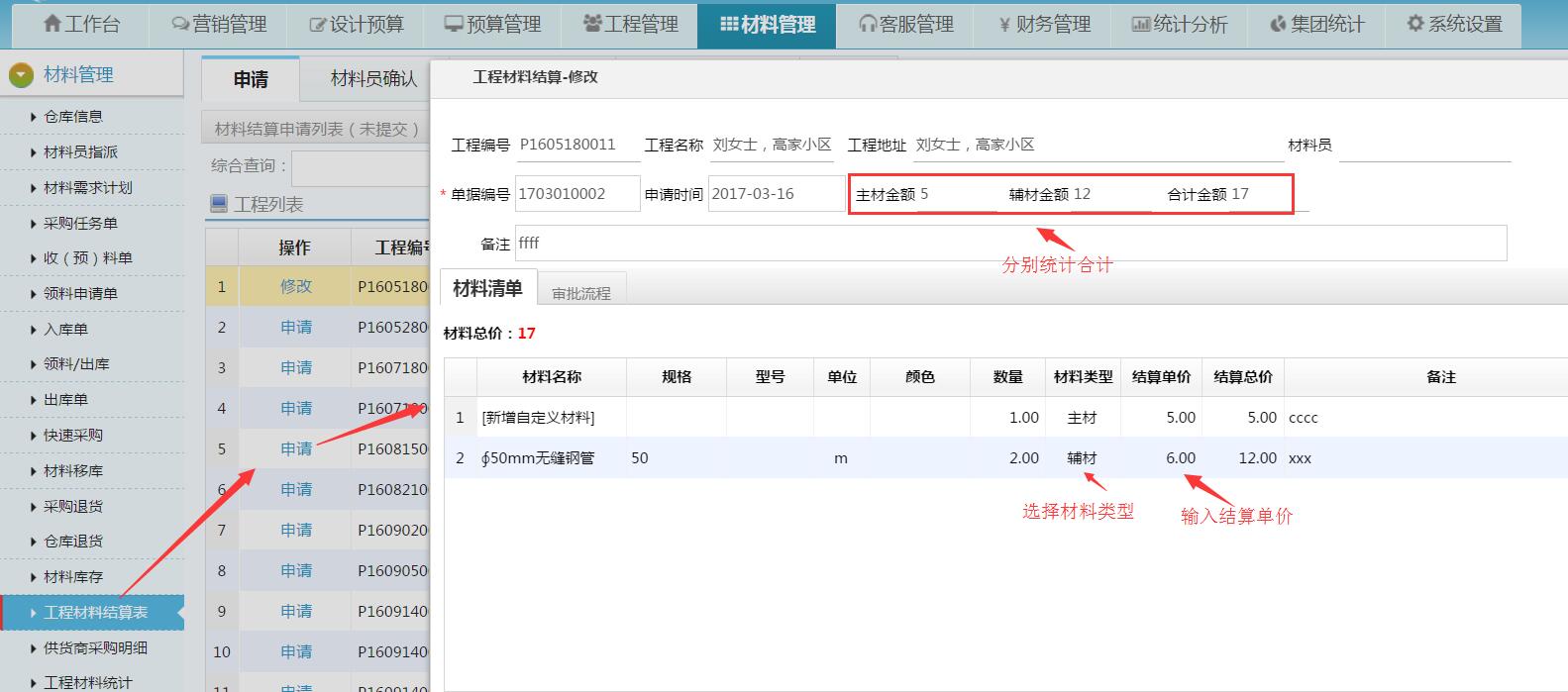This screenshot has height=692, width=1568.
Task: Click the home icon for 工作台
Action: tap(52, 24)
